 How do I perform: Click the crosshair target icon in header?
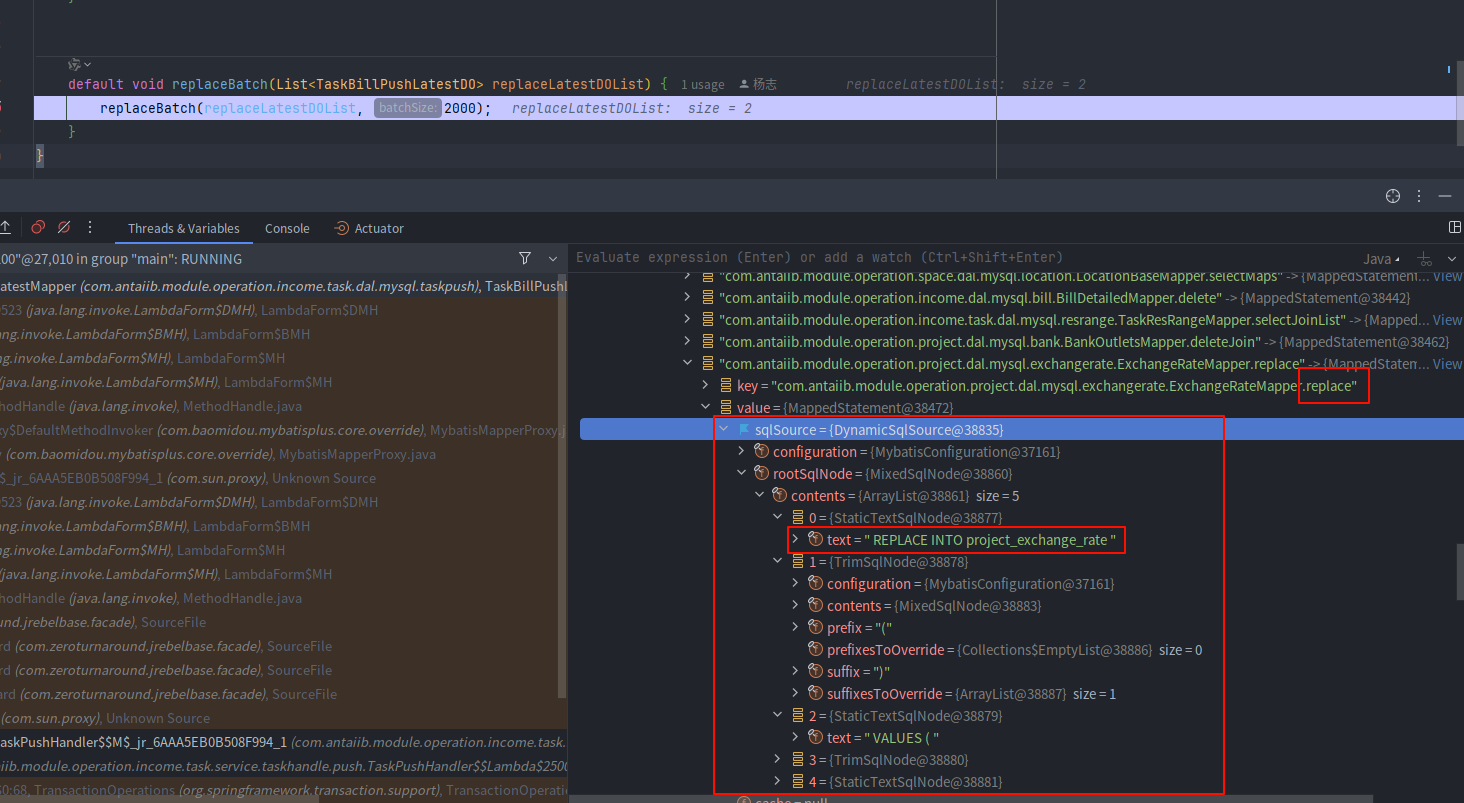coord(1393,196)
